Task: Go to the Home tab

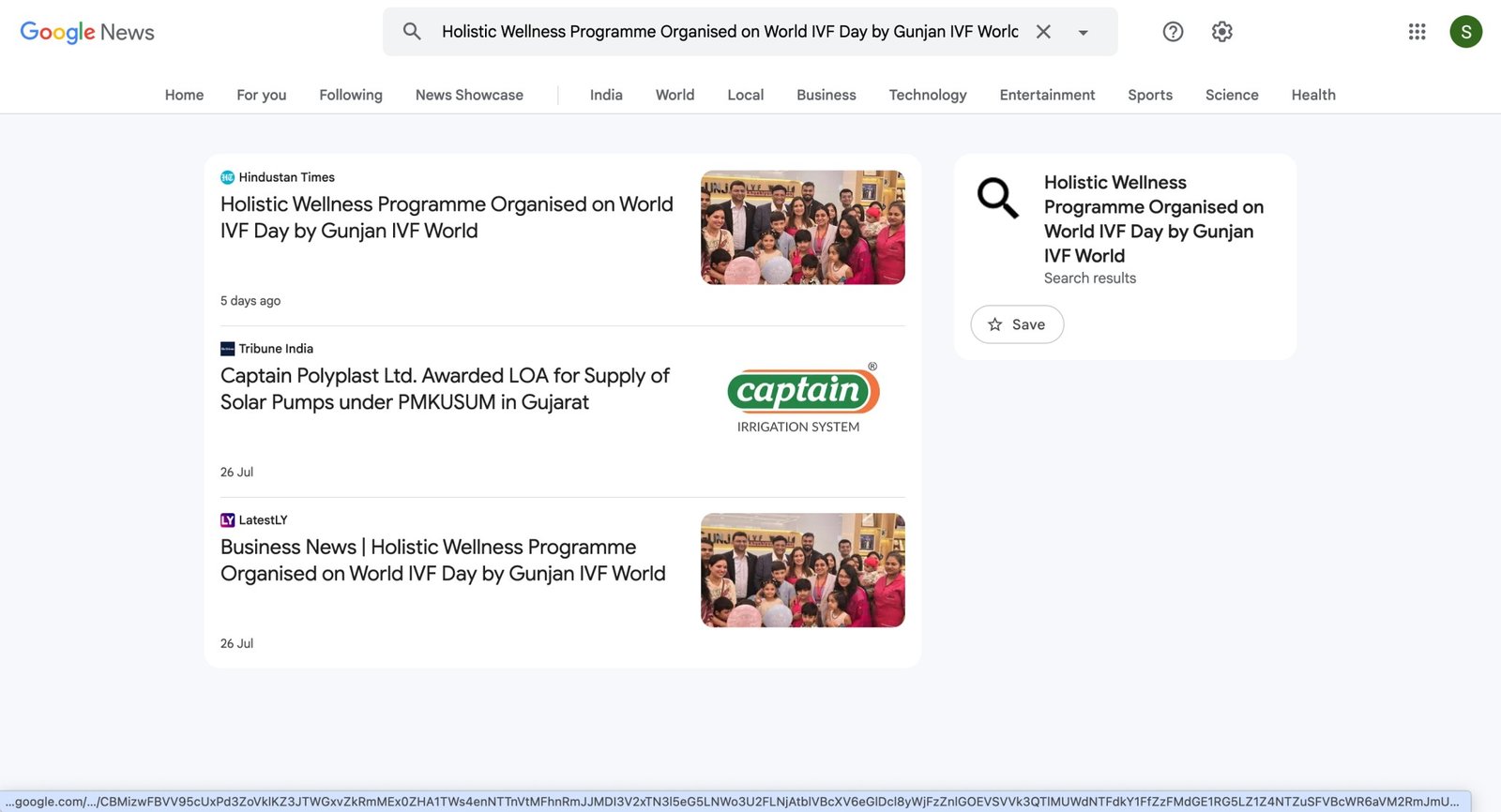Action: 184,95
